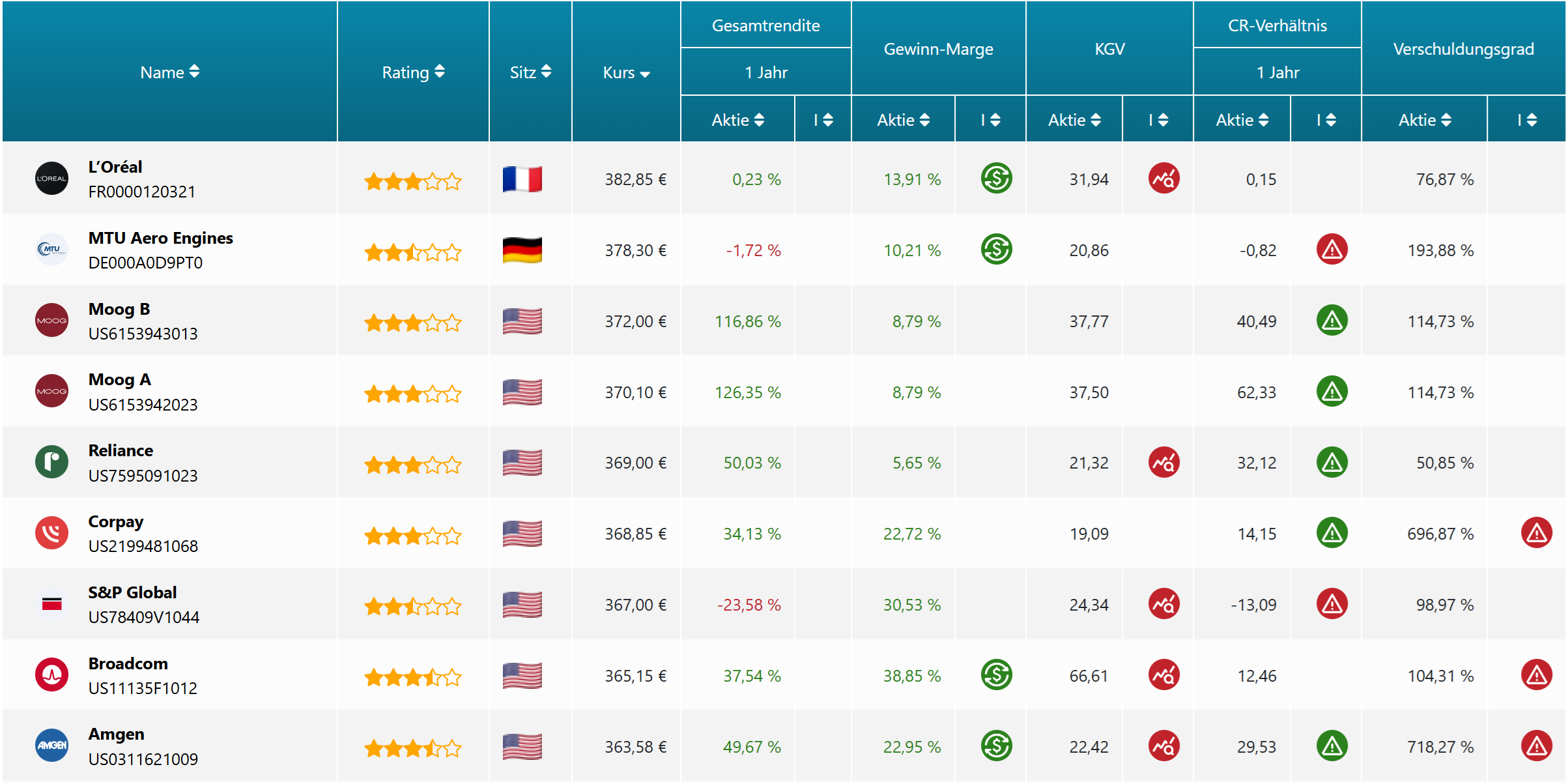1568x784 pixels.
Task: Click Corpay green CR warning icon
Action: [x=1332, y=533]
